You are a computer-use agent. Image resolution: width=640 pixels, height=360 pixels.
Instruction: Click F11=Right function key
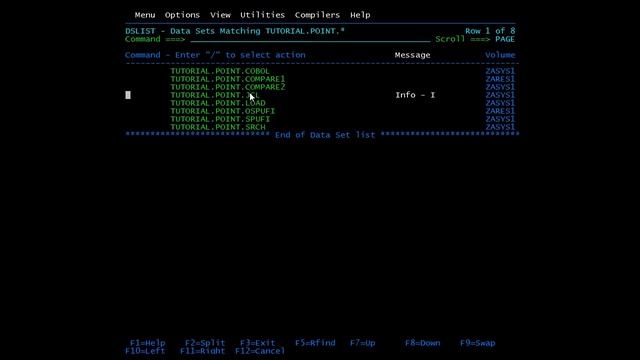(x=202, y=351)
